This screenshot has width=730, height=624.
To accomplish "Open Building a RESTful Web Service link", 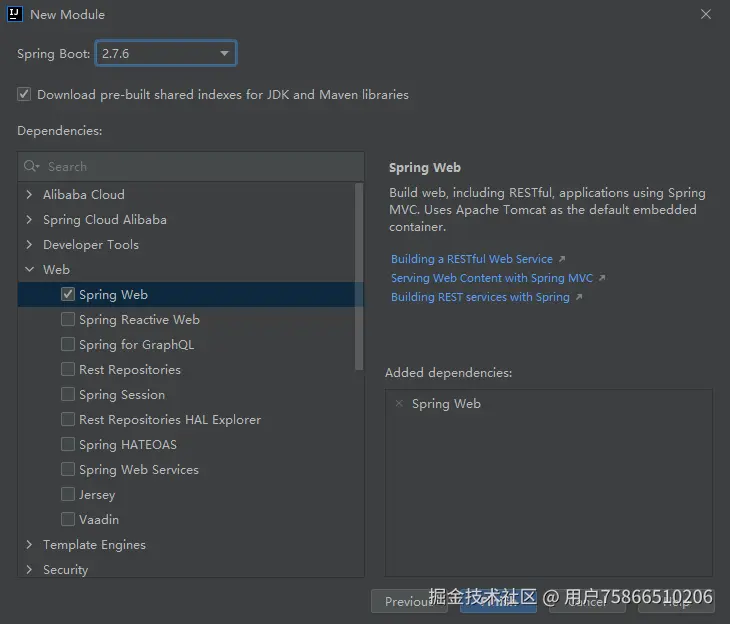I will point(472,259).
